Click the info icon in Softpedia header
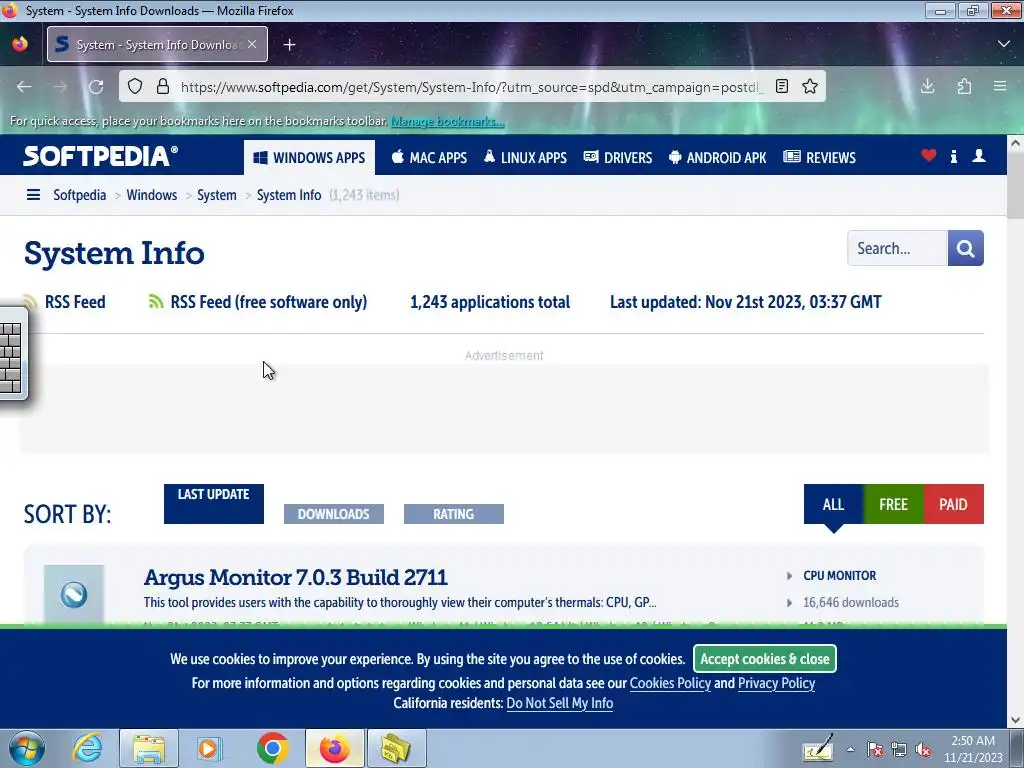This screenshot has width=1024, height=768. (954, 156)
